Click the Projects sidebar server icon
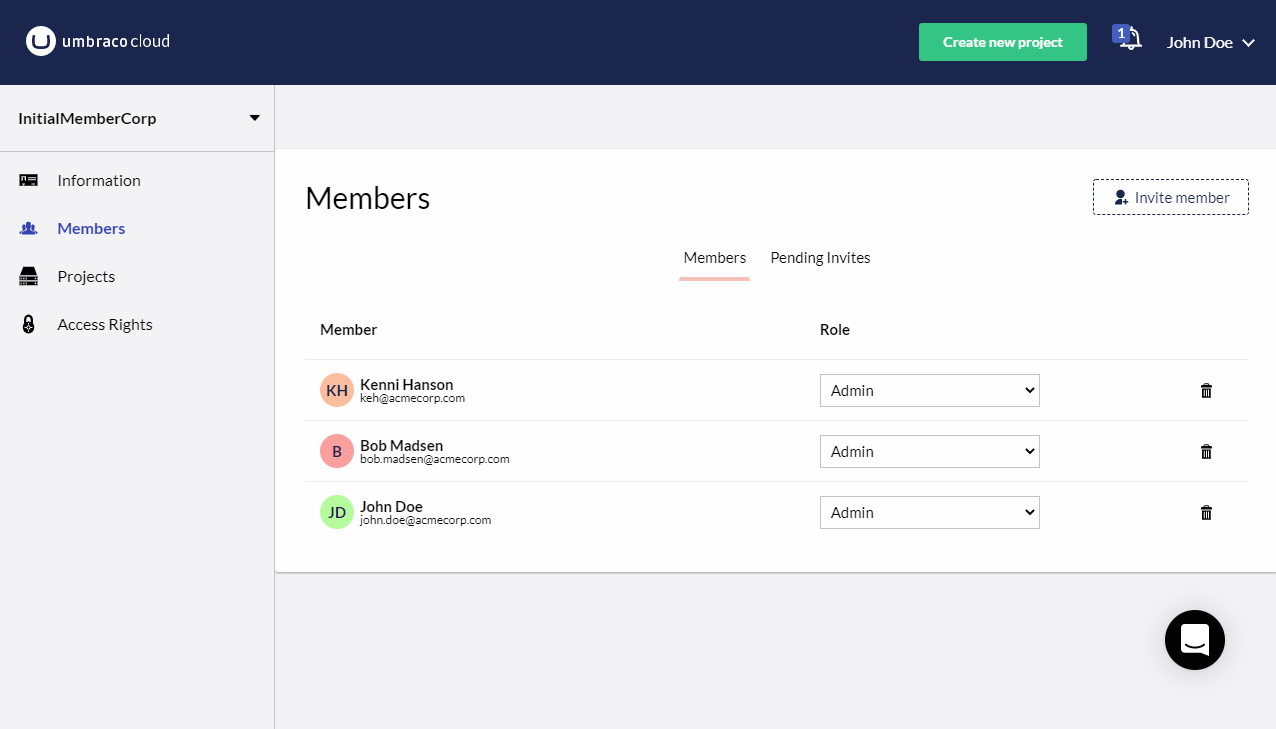Image resolution: width=1276 pixels, height=729 pixels. point(29,276)
